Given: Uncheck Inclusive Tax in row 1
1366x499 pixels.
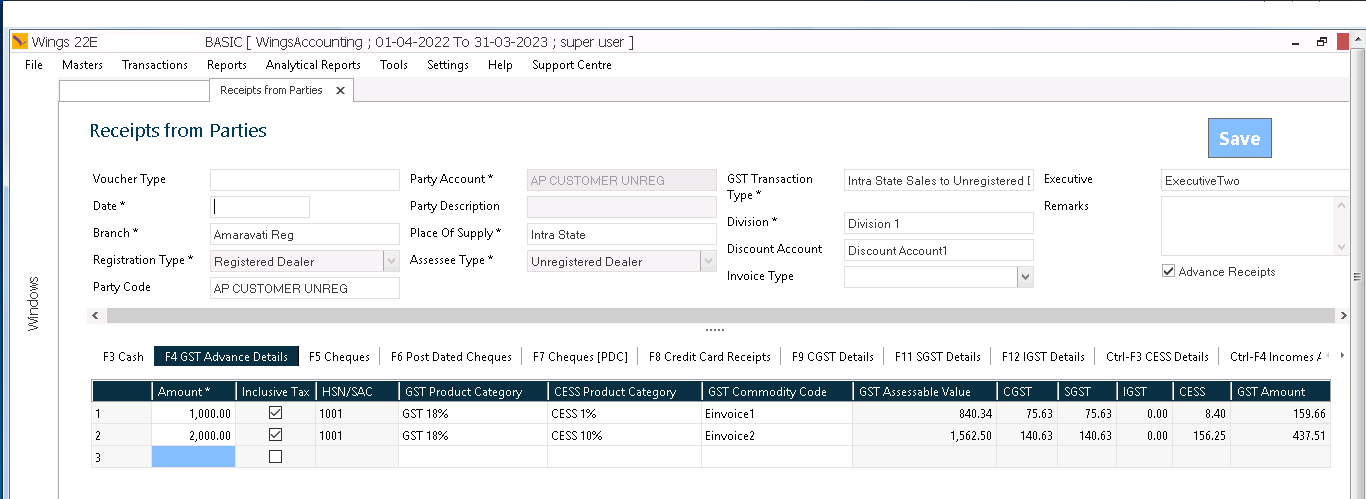Looking at the screenshot, I should tap(276, 412).
